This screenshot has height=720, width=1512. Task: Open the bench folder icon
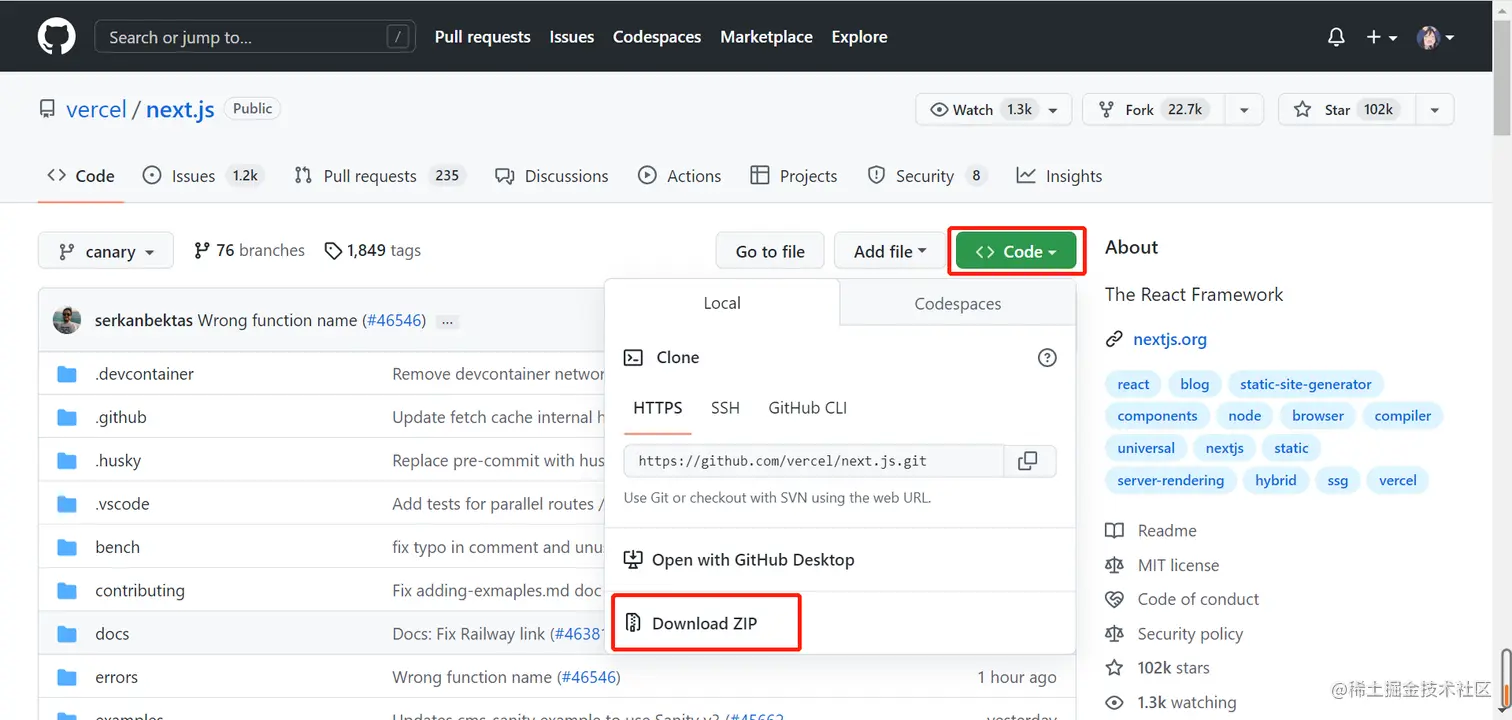[x=67, y=547]
